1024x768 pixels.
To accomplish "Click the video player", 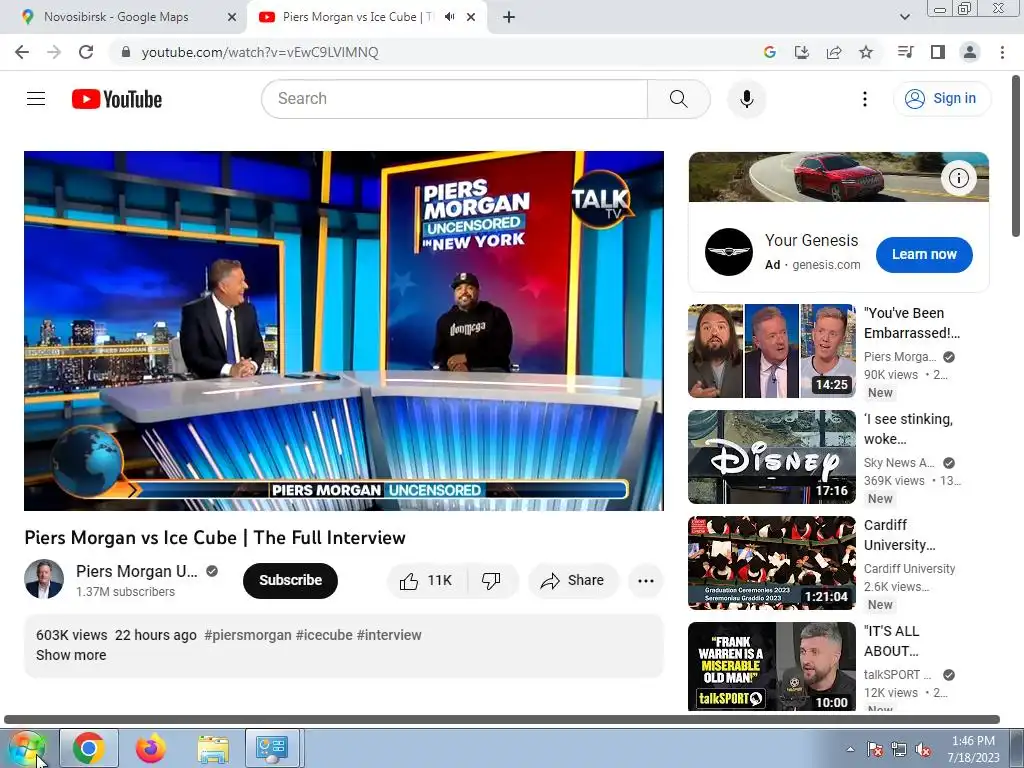I will (344, 330).
